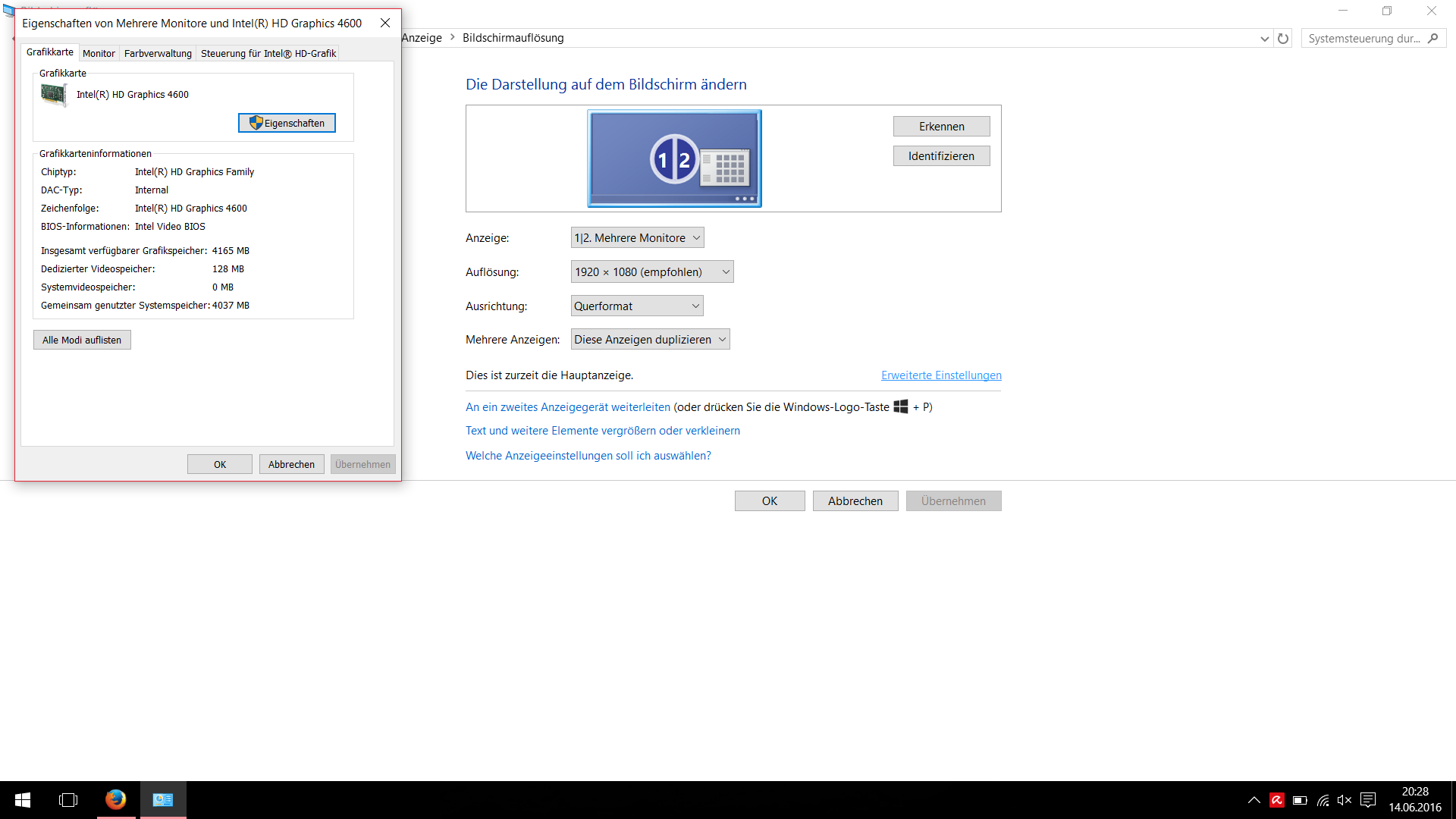Open the Erweiterte Einstellungen link

[941, 375]
